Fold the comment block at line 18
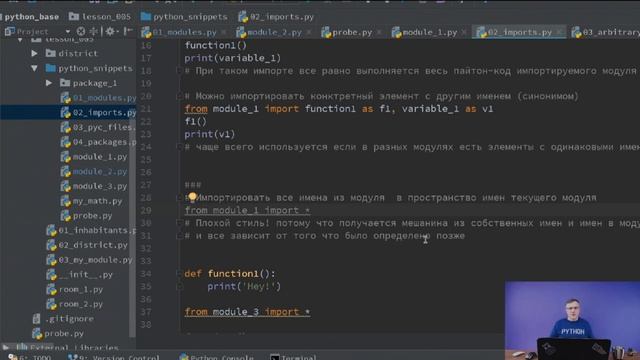This screenshot has height=360, width=640. (x=179, y=71)
